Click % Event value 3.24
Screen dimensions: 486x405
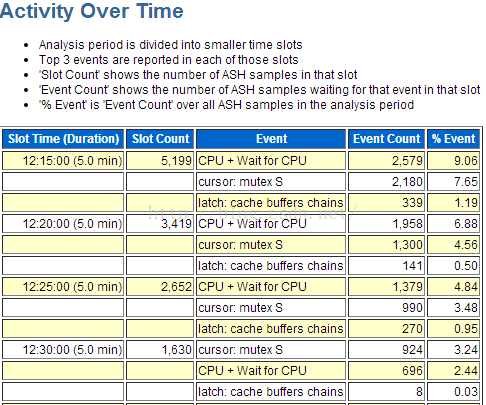[x=466, y=350]
